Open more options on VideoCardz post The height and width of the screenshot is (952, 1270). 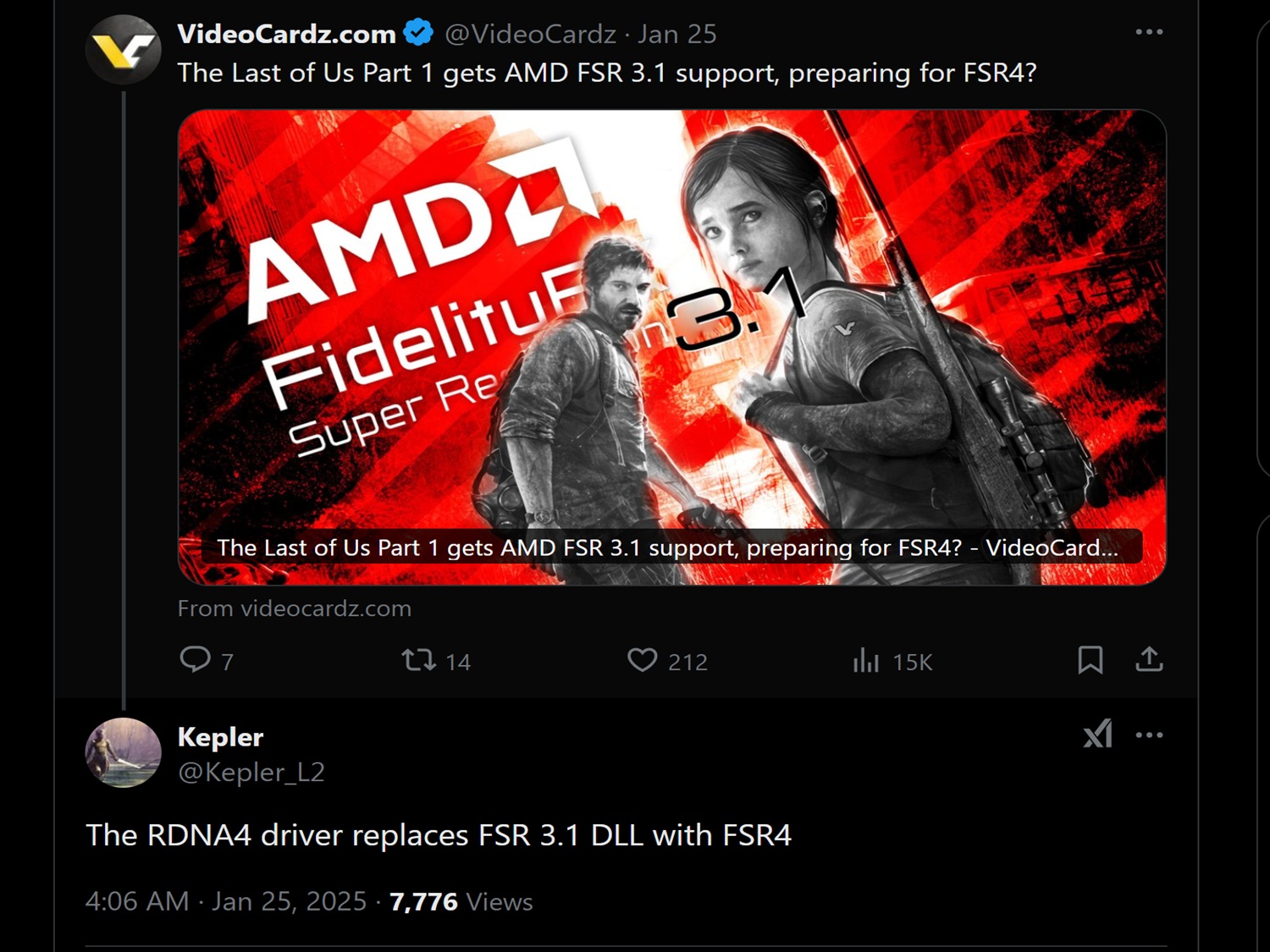click(x=1149, y=32)
